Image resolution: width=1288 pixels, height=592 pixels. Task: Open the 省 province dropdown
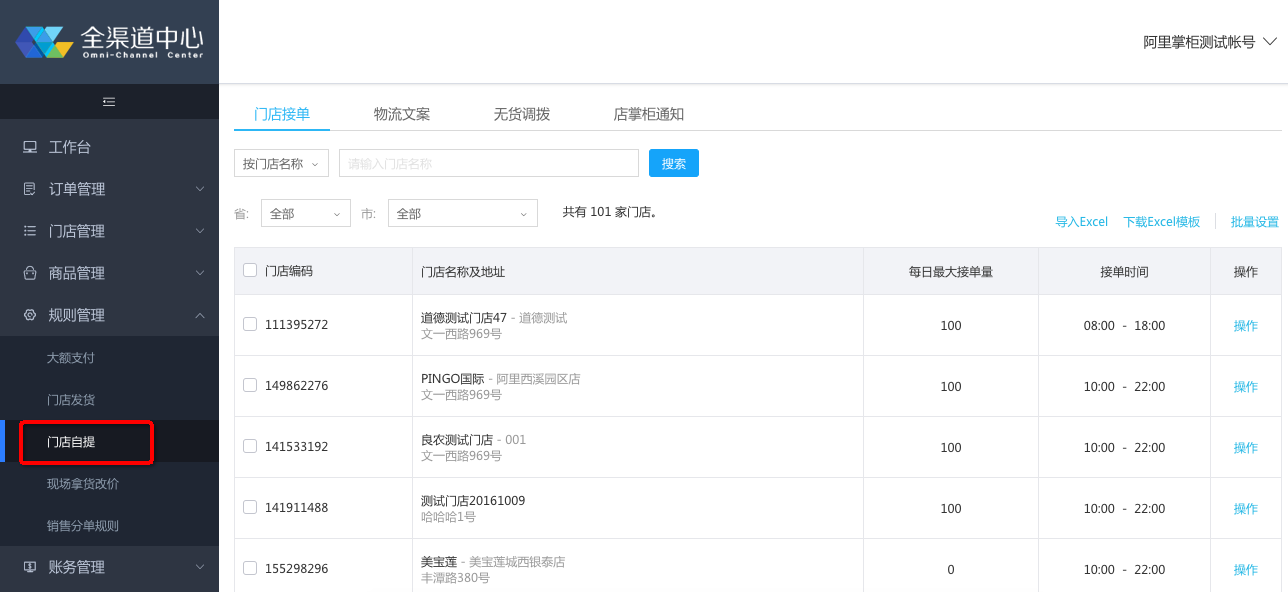click(x=305, y=213)
